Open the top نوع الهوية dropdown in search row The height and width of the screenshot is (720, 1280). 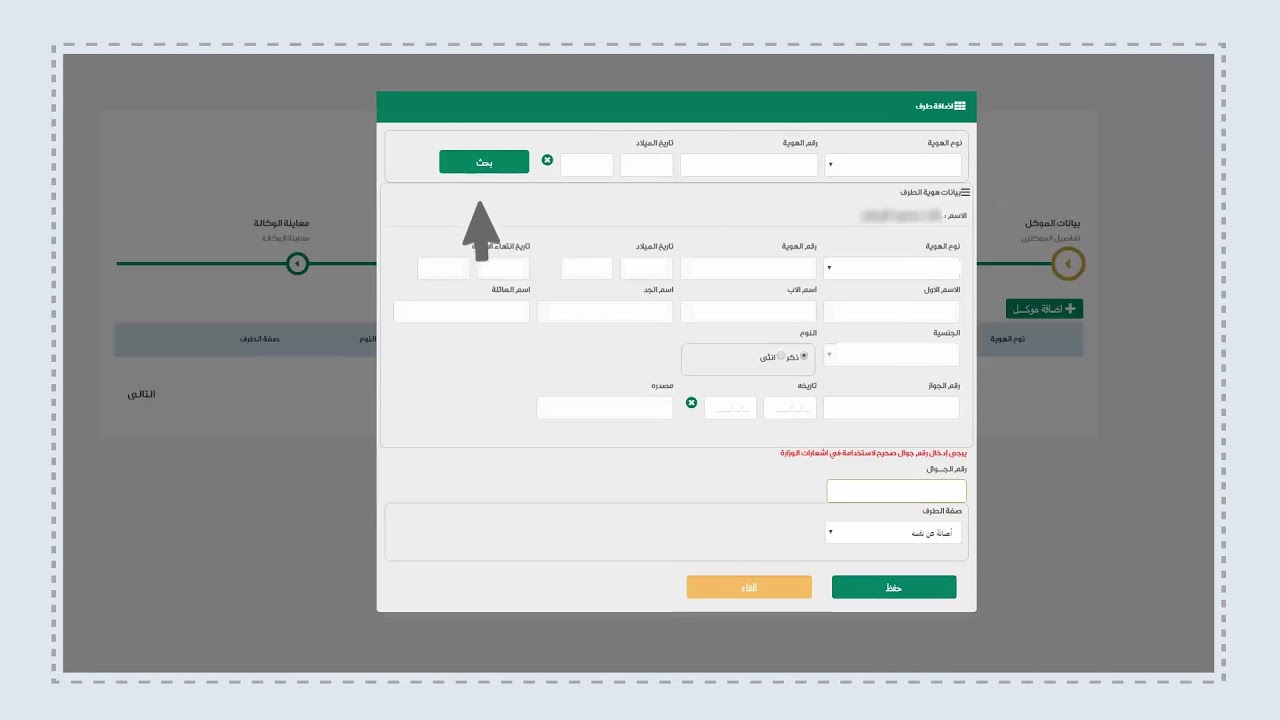(893, 165)
